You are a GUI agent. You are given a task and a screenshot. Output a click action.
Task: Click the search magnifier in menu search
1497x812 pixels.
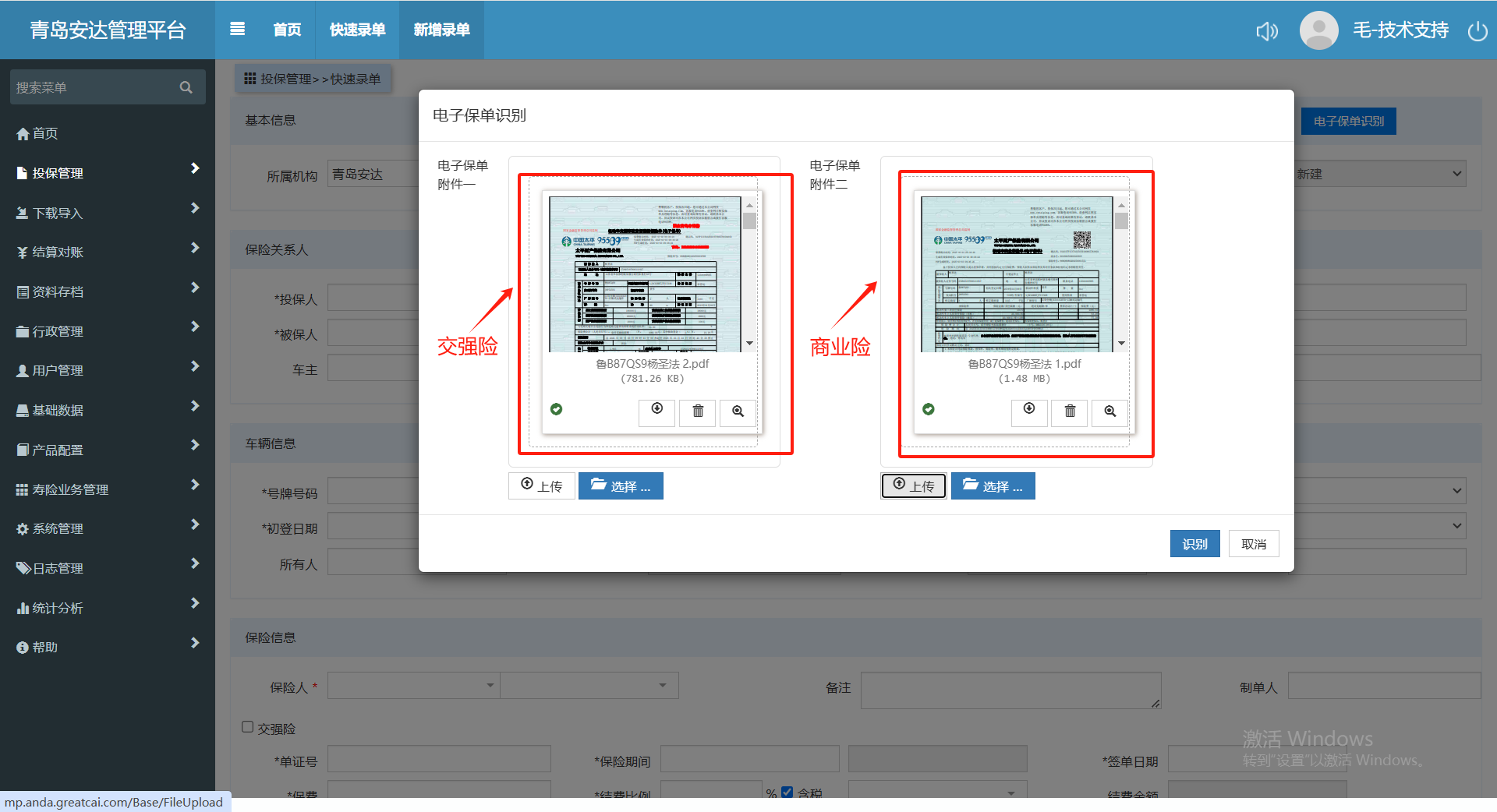point(186,87)
